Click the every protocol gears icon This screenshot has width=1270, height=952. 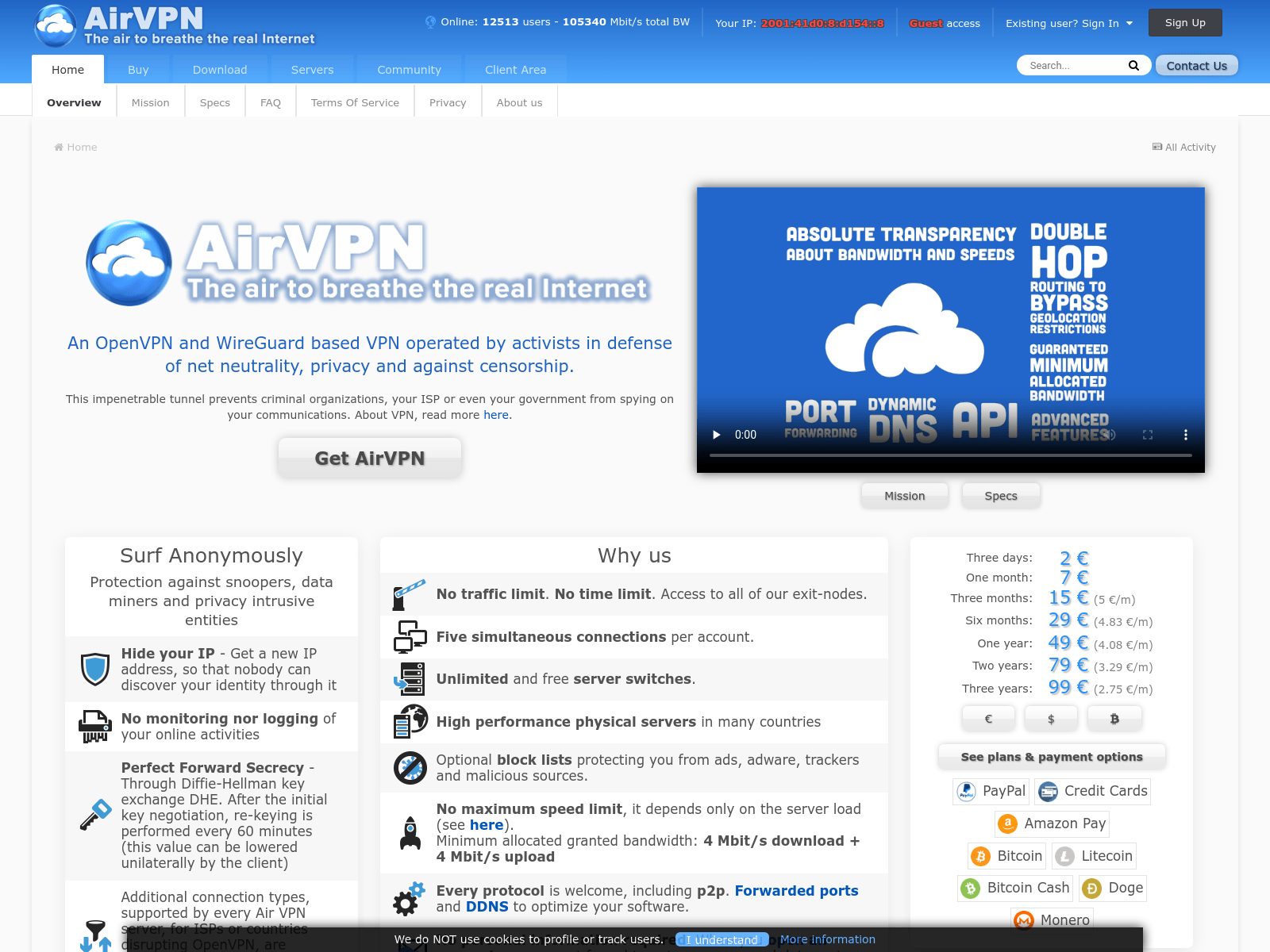[x=410, y=899]
